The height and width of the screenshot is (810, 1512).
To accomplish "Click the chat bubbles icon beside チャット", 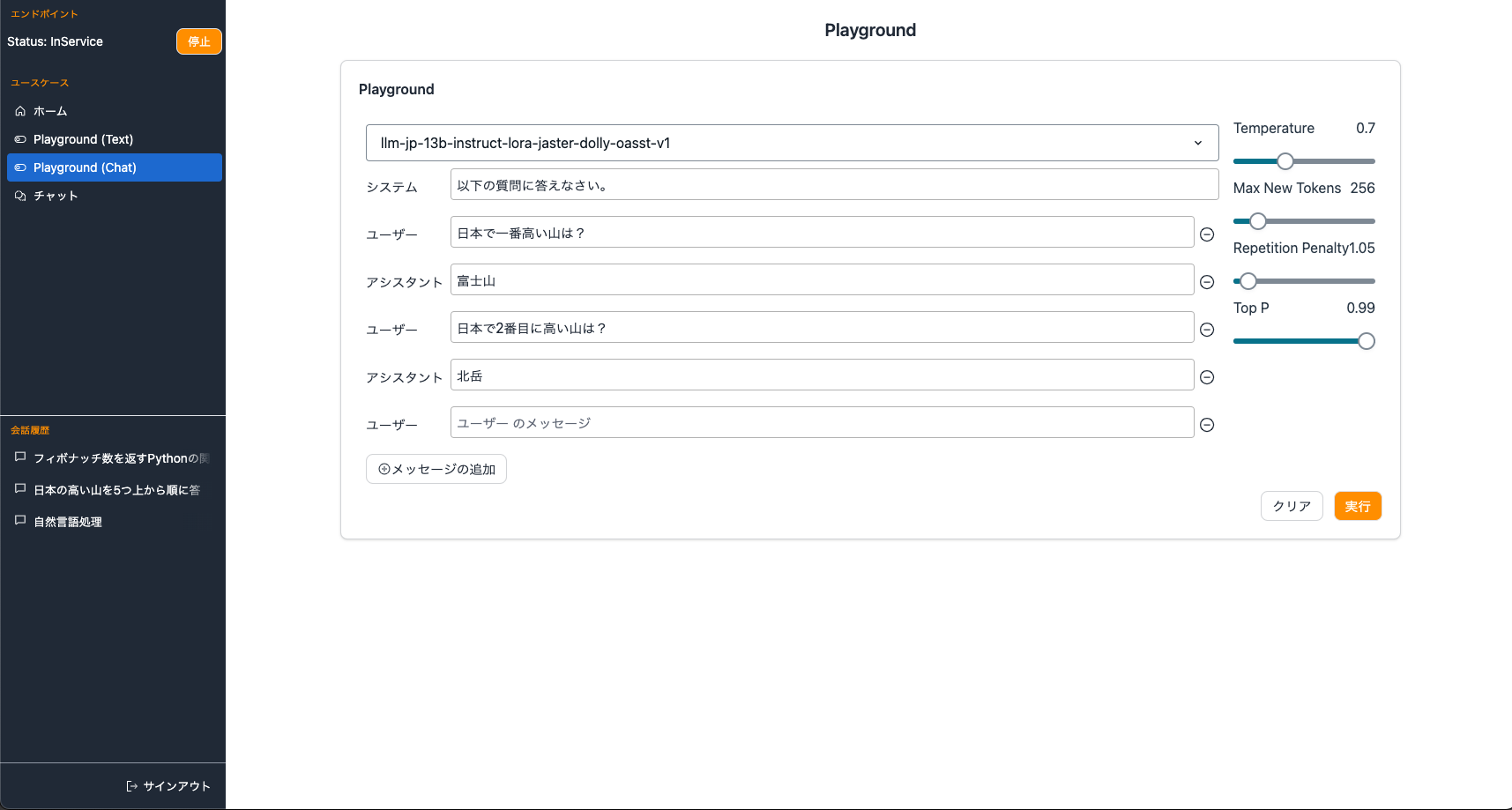I will click(20, 196).
